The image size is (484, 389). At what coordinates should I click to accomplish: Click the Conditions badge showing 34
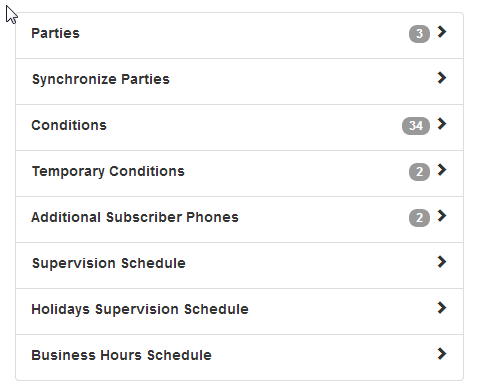click(x=416, y=126)
